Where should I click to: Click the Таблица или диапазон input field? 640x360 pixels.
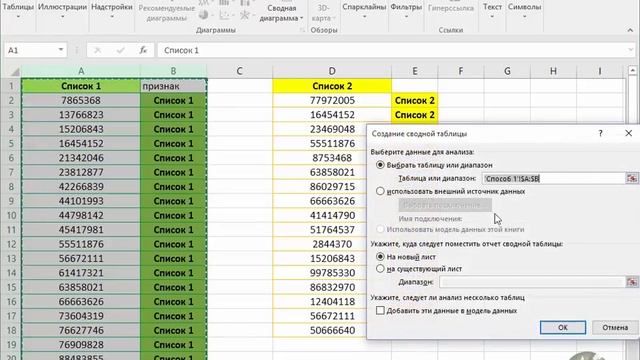coord(553,178)
